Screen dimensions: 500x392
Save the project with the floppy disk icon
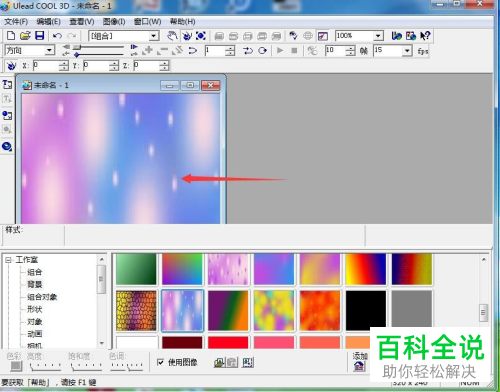[40, 36]
